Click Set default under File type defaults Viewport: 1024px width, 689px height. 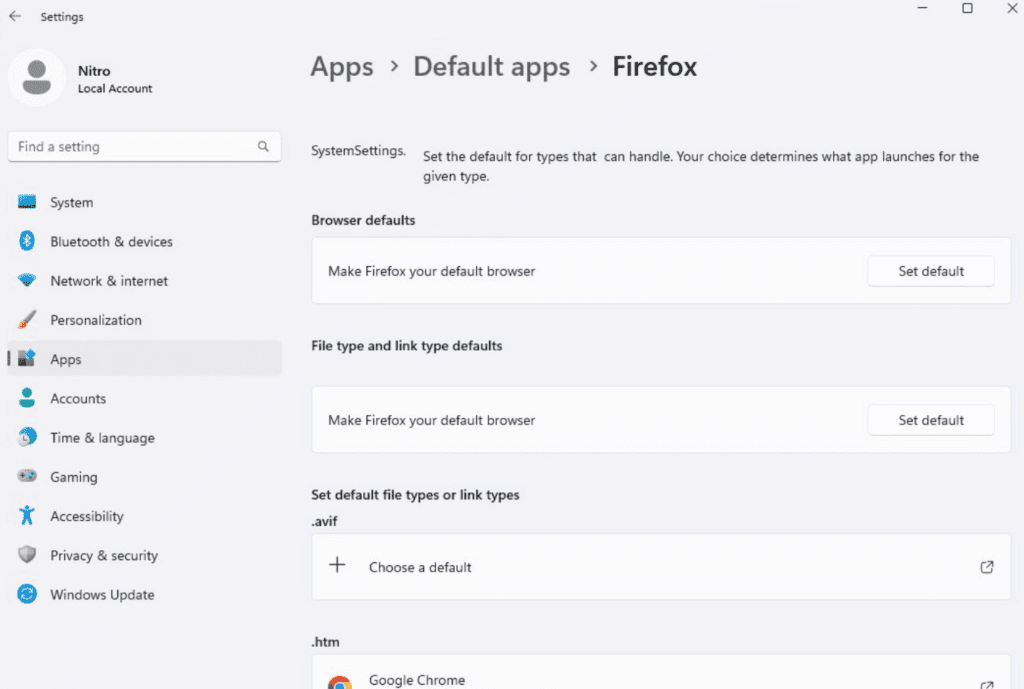931,420
